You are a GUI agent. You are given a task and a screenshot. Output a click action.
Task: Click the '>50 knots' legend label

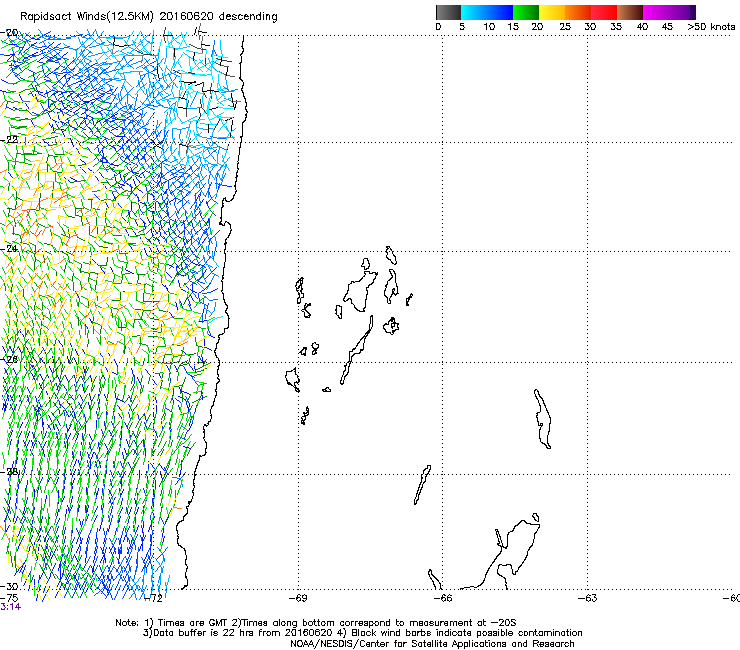pos(711,27)
